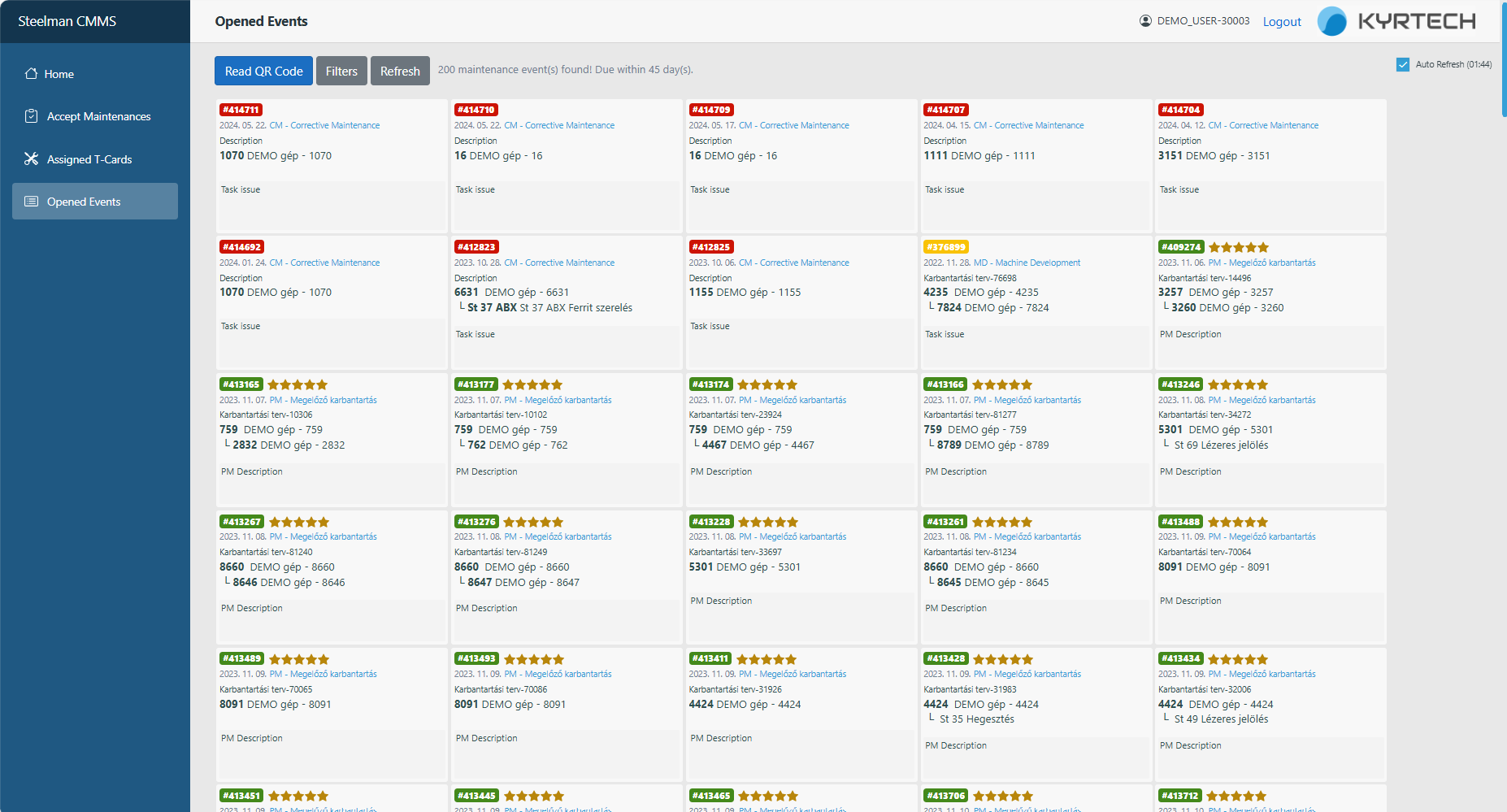Screen dimensions: 1507x812
Task: Open the Filters panel
Action: click(341, 72)
